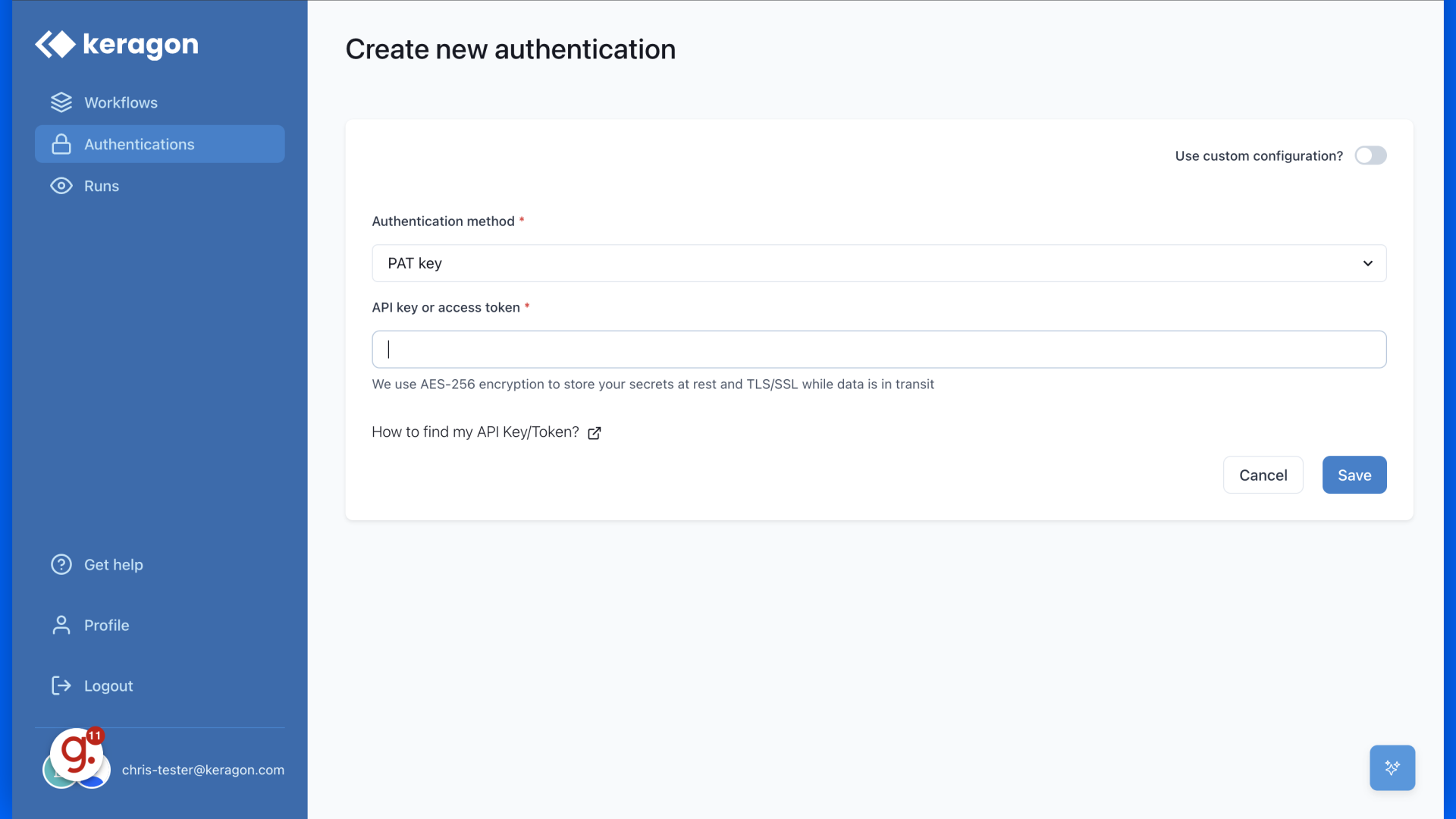Select the Profile person icon
1456x819 pixels.
(61, 625)
